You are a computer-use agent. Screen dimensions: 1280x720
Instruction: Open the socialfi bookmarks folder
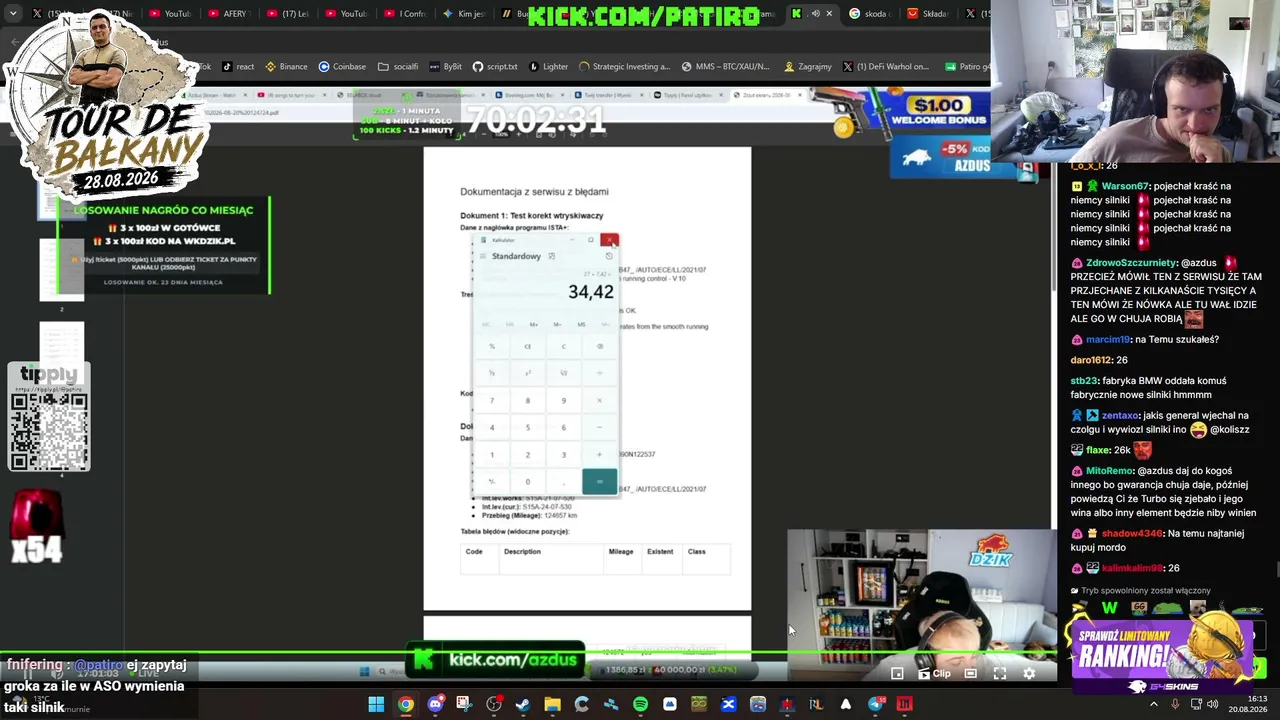click(398, 67)
